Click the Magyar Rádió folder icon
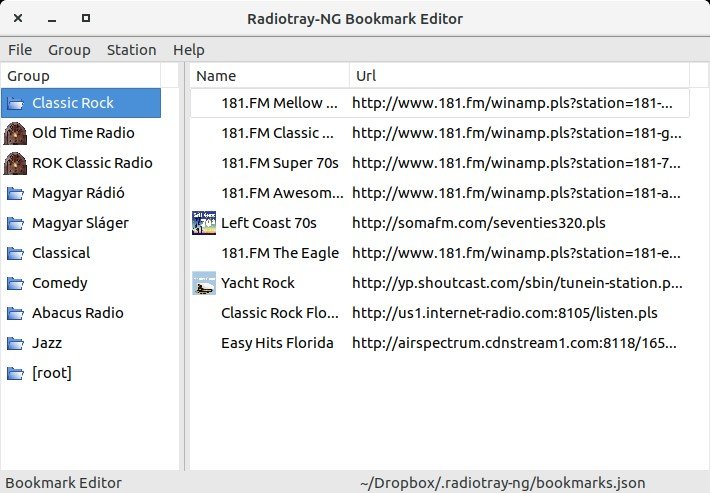Viewport: 710px width, 493px height. 15,193
